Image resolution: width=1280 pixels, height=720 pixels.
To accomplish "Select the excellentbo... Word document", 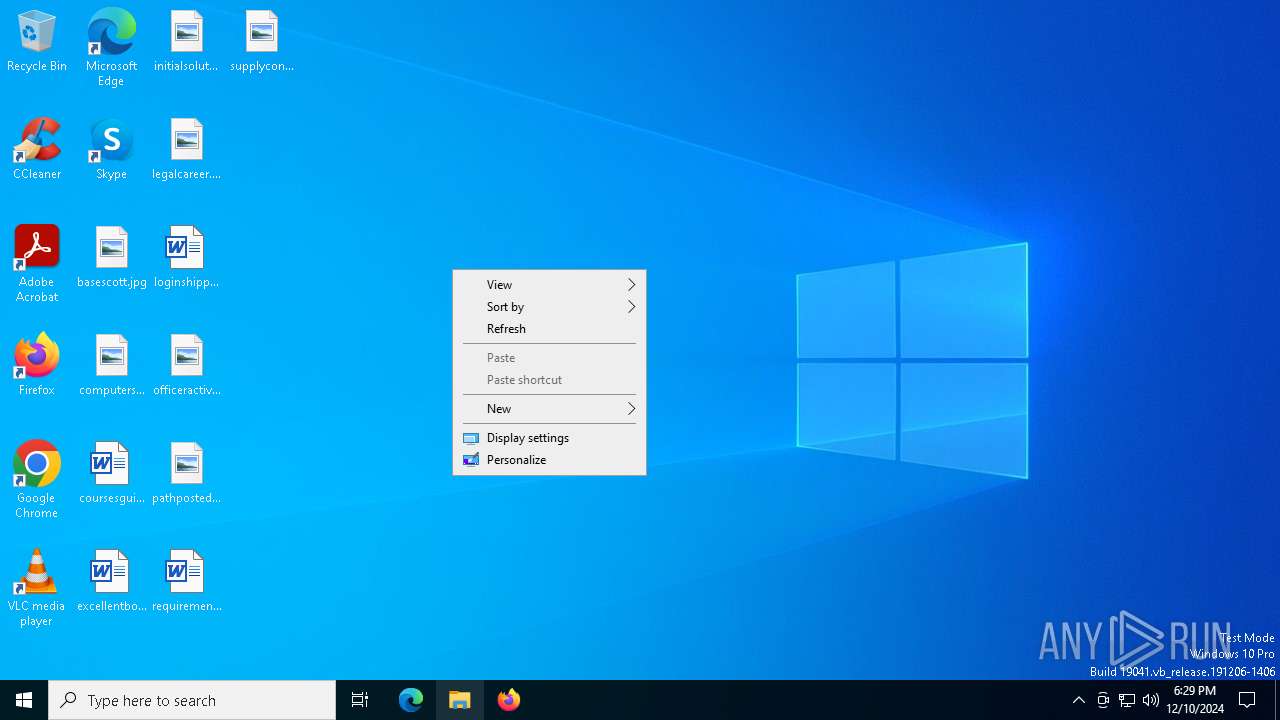I will point(112,582).
